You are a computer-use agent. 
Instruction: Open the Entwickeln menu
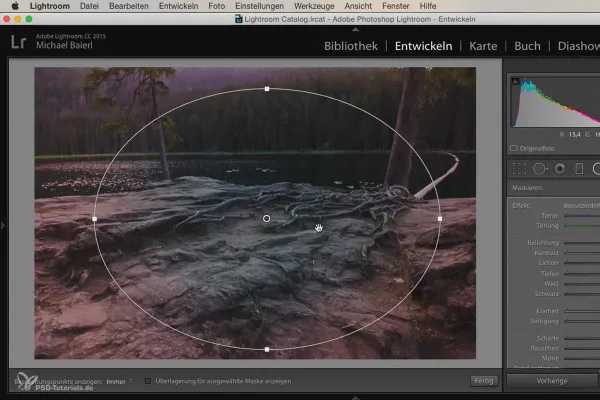pos(178,6)
